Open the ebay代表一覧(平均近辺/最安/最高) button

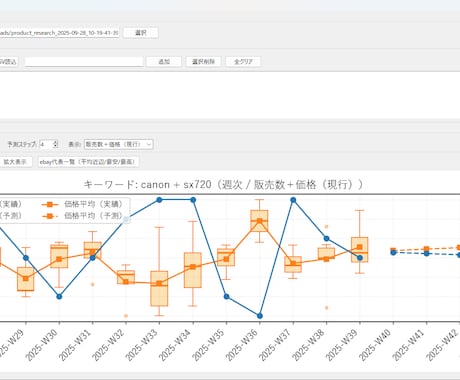click(88, 162)
